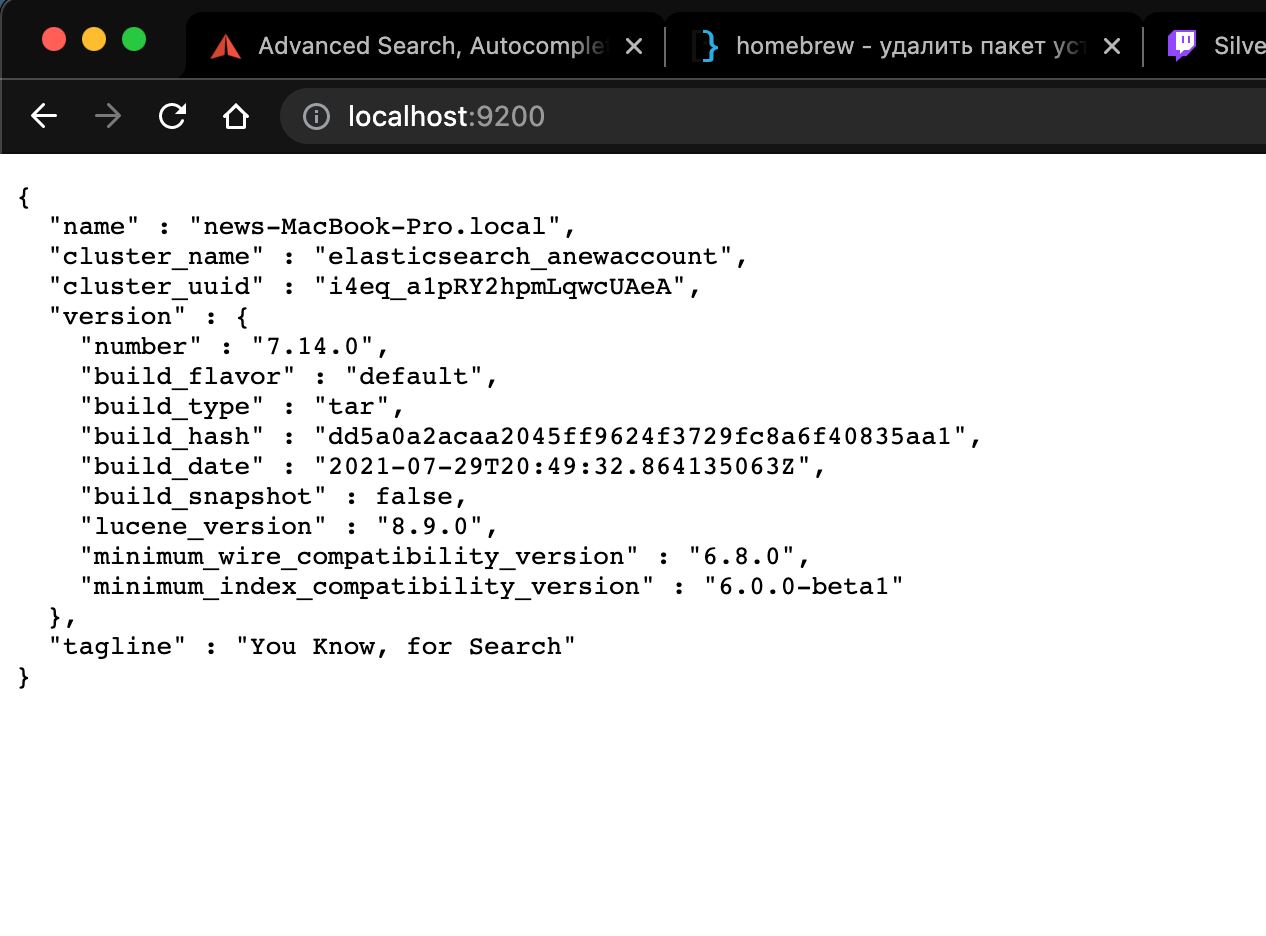The height and width of the screenshot is (936, 1266).
Task: Click the "cluster_uuid" key
Action: pos(157,286)
